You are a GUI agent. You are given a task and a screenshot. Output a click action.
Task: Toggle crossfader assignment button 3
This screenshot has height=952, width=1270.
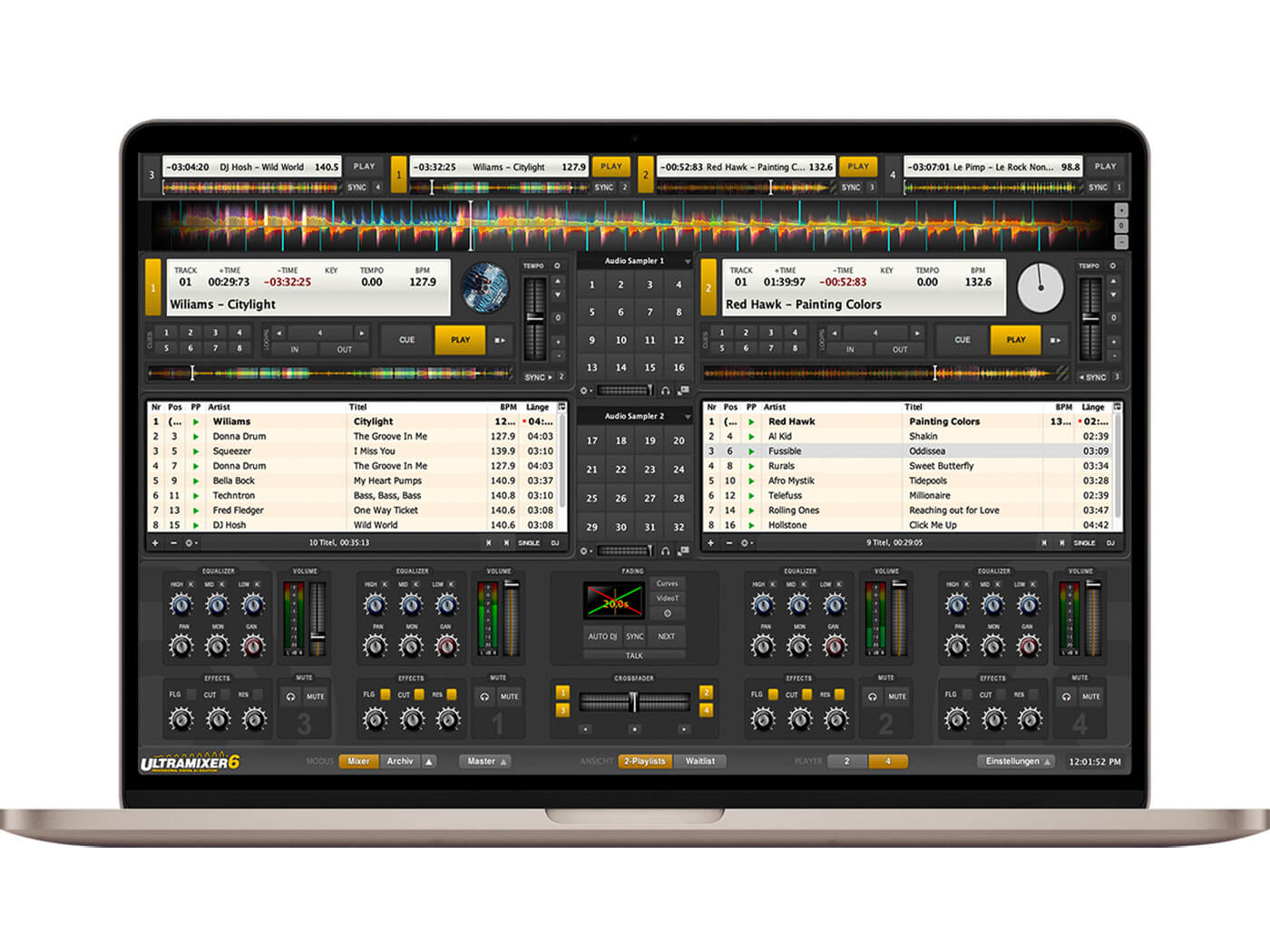click(562, 710)
